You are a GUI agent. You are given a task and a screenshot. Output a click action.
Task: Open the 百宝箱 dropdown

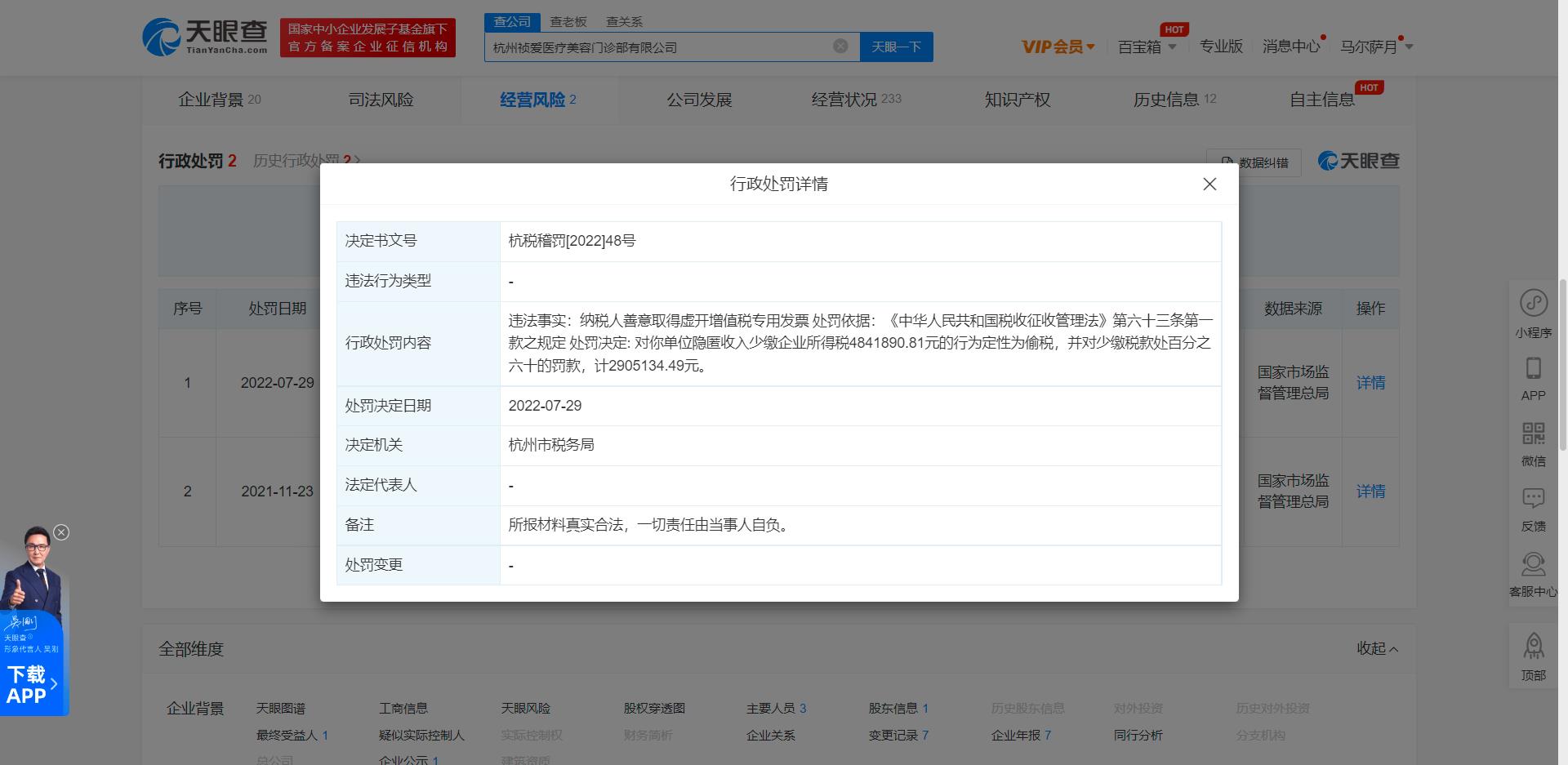pos(1147,47)
